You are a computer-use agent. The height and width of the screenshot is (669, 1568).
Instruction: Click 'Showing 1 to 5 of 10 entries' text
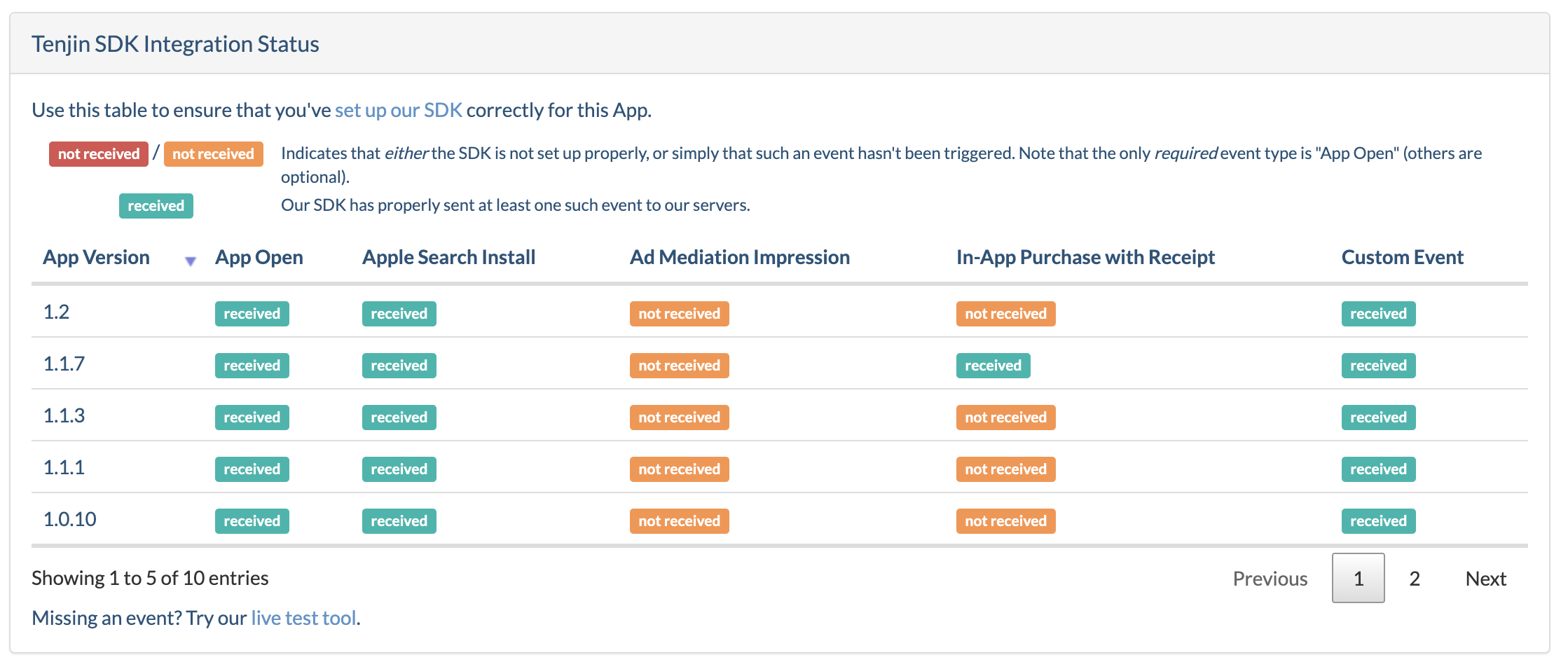click(150, 578)
